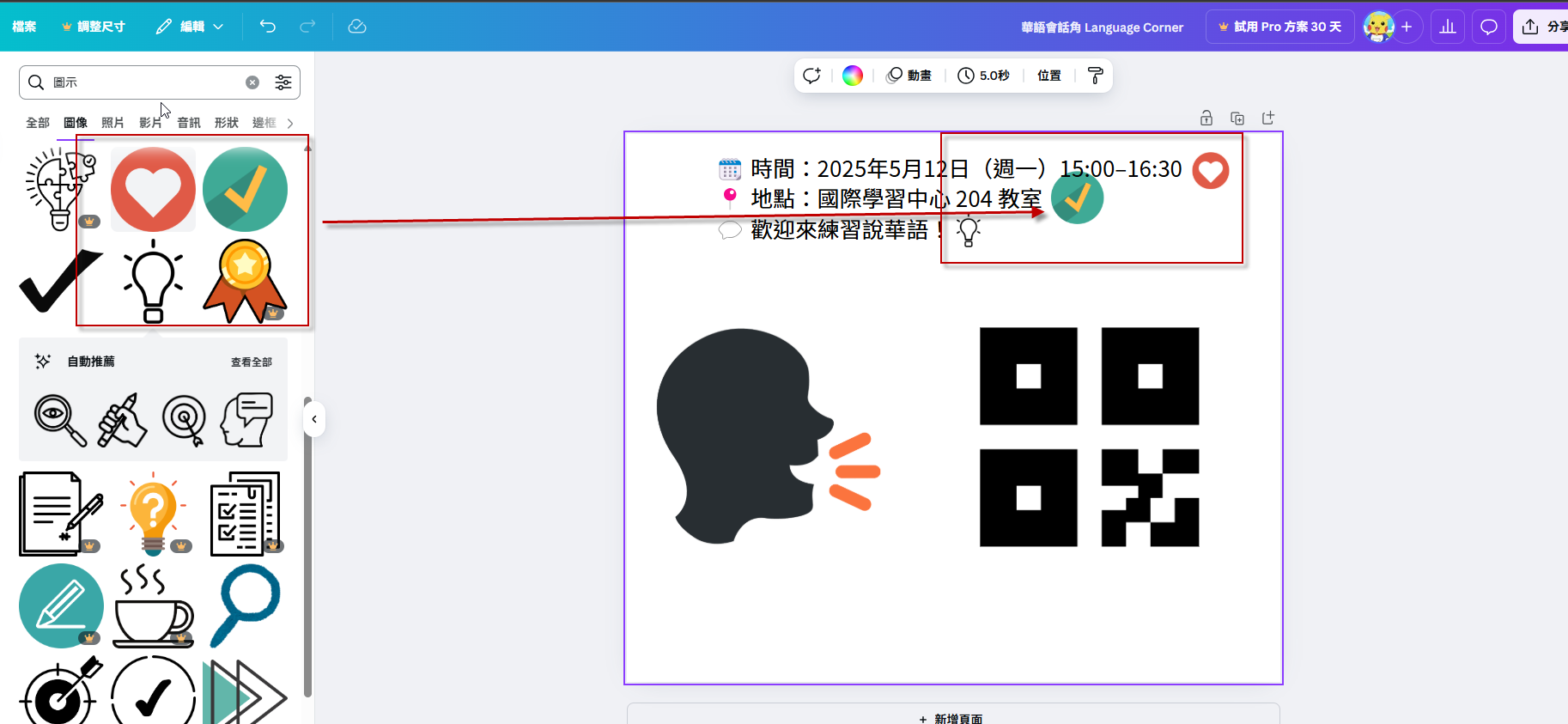Insert the document with pen graphic
The height and width of the screenshot is (724, 1568).
pos(60,514)
